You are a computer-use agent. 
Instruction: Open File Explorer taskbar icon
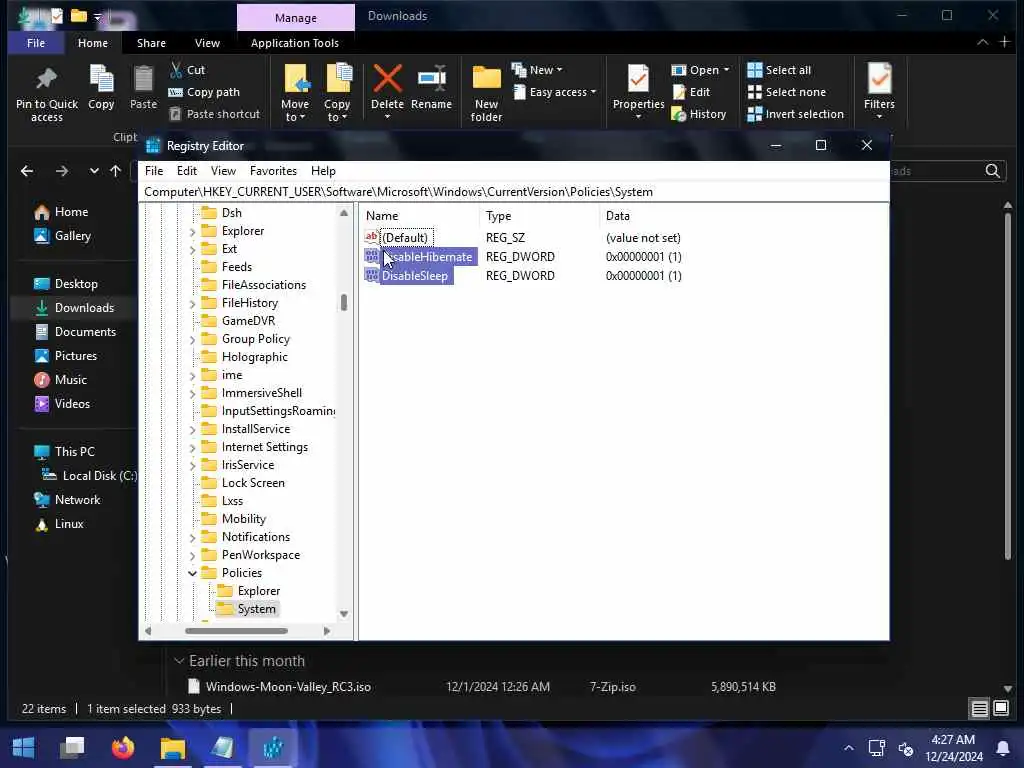tap(173, 747)
